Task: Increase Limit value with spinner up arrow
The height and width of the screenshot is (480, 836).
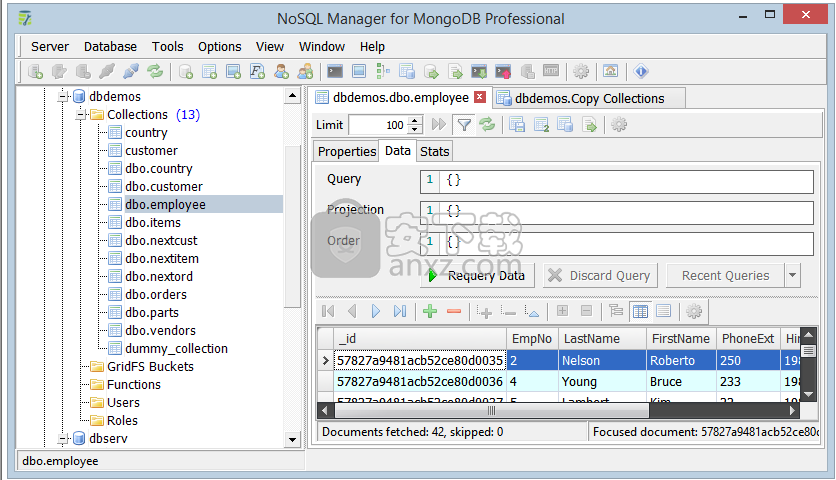Action: (415, 121)
